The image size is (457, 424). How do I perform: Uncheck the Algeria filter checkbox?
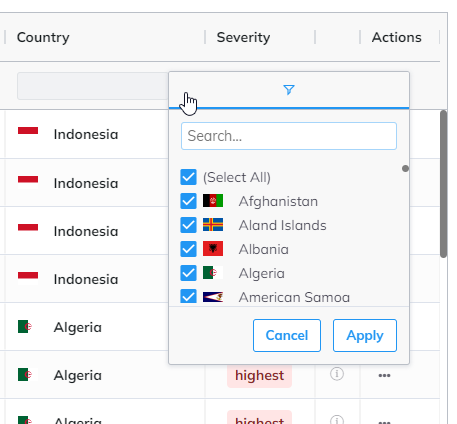(188, 273)
